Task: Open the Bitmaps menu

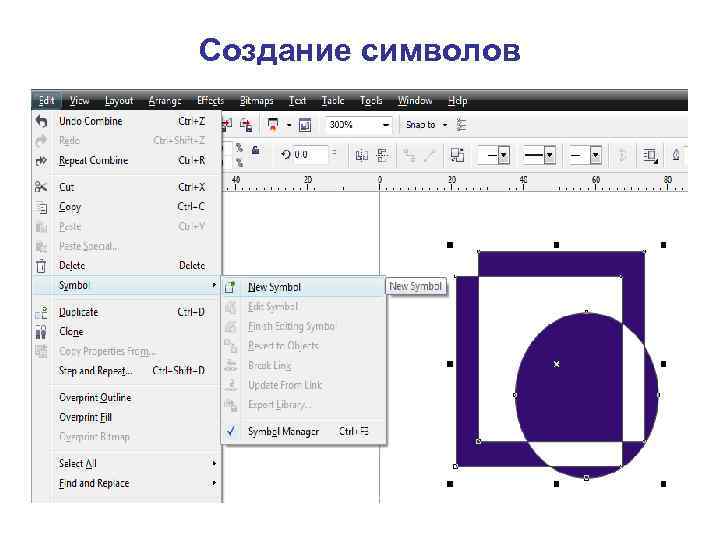Action: (256, 100)
